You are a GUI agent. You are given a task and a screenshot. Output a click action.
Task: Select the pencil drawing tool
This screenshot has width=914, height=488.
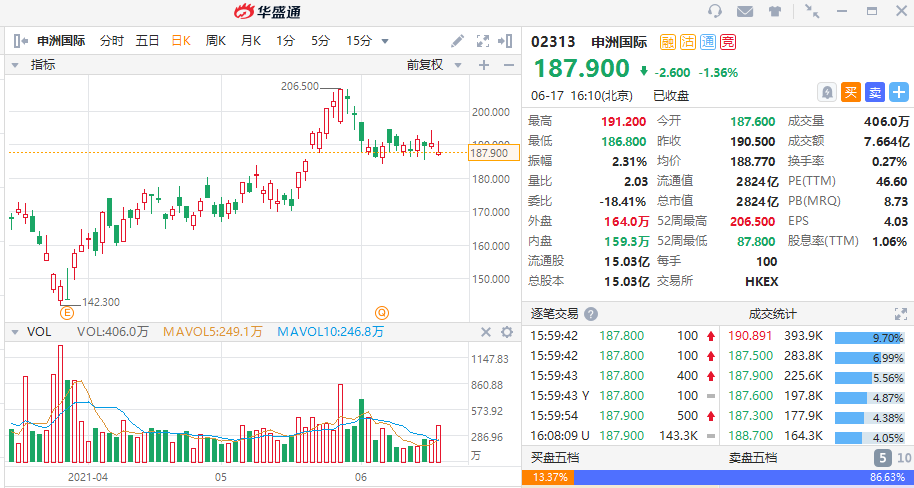pos(458,41)
